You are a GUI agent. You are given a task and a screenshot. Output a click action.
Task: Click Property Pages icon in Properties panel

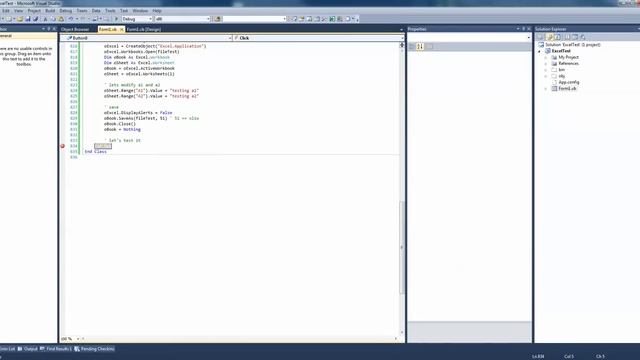click(x=429, y=47)
